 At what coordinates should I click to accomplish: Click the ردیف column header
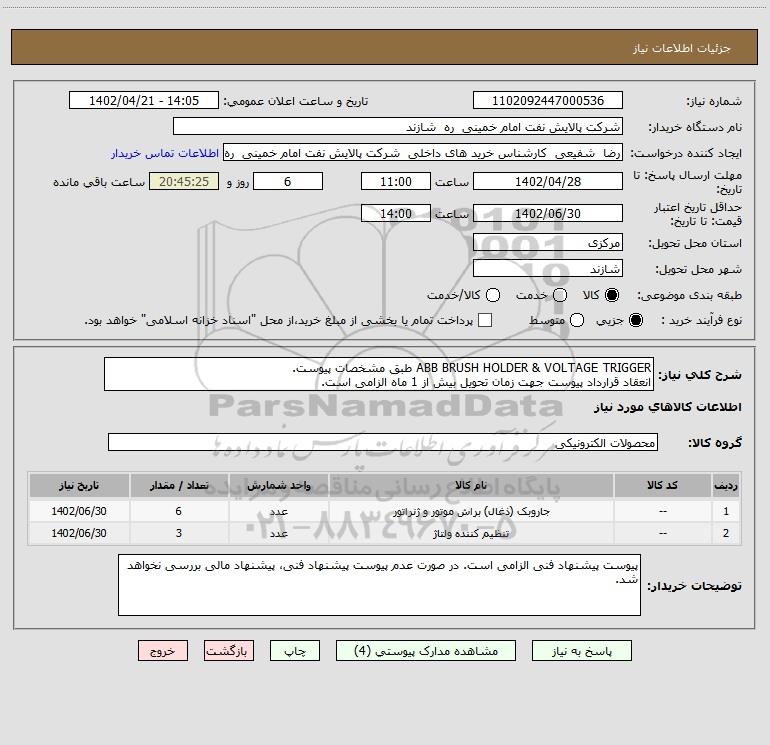pyautogui.click(x=726, y=485)
